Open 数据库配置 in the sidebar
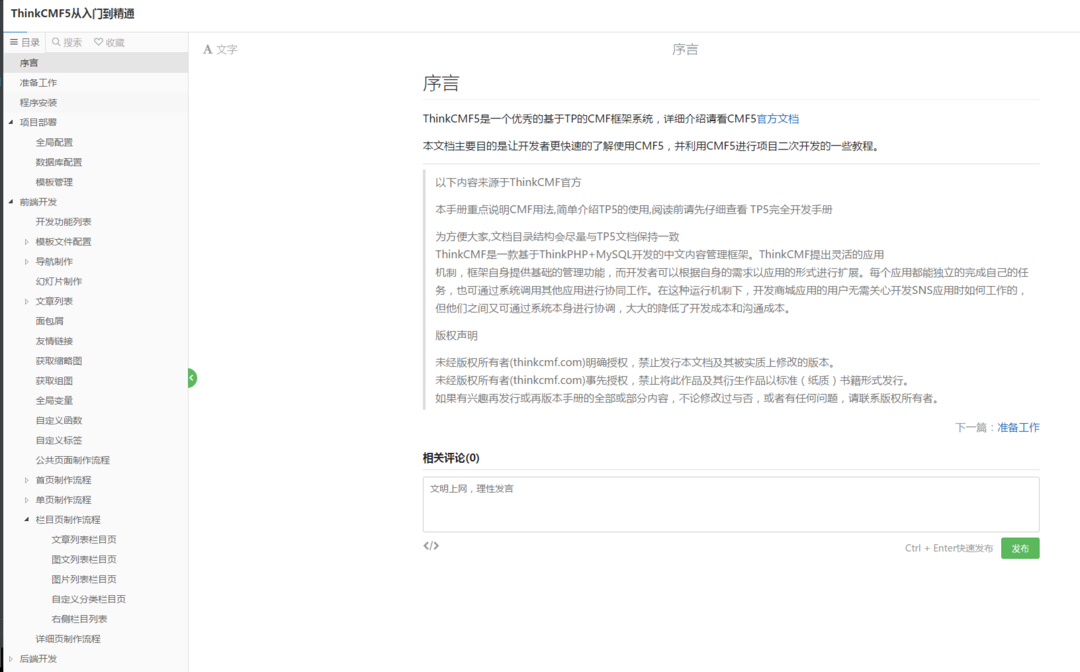The image size is (1080, 672). (x=59, y=162)
